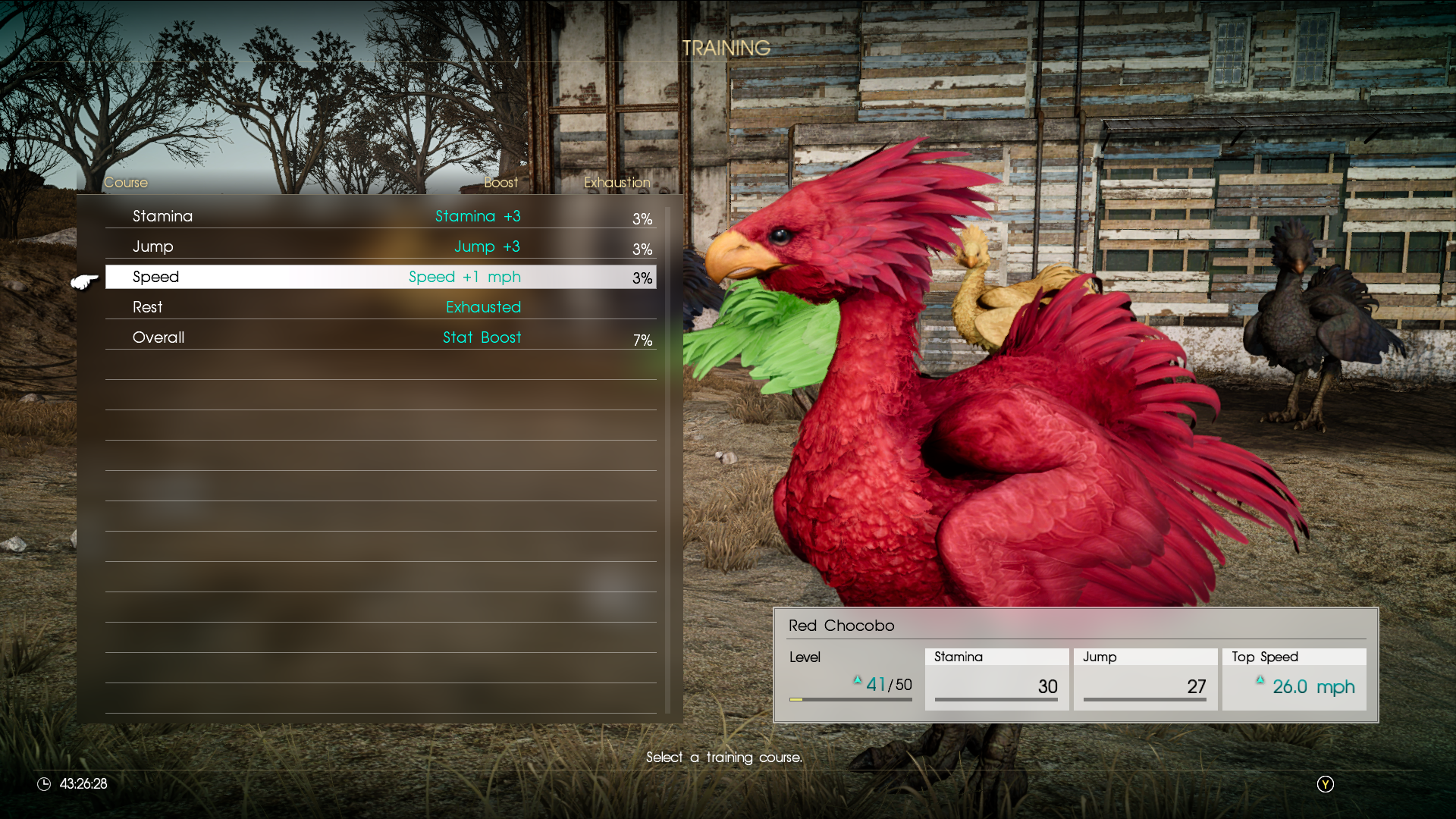Click the Stamina stat bar
This screenshot has height=819, width=1456.
tap(996, 700)
